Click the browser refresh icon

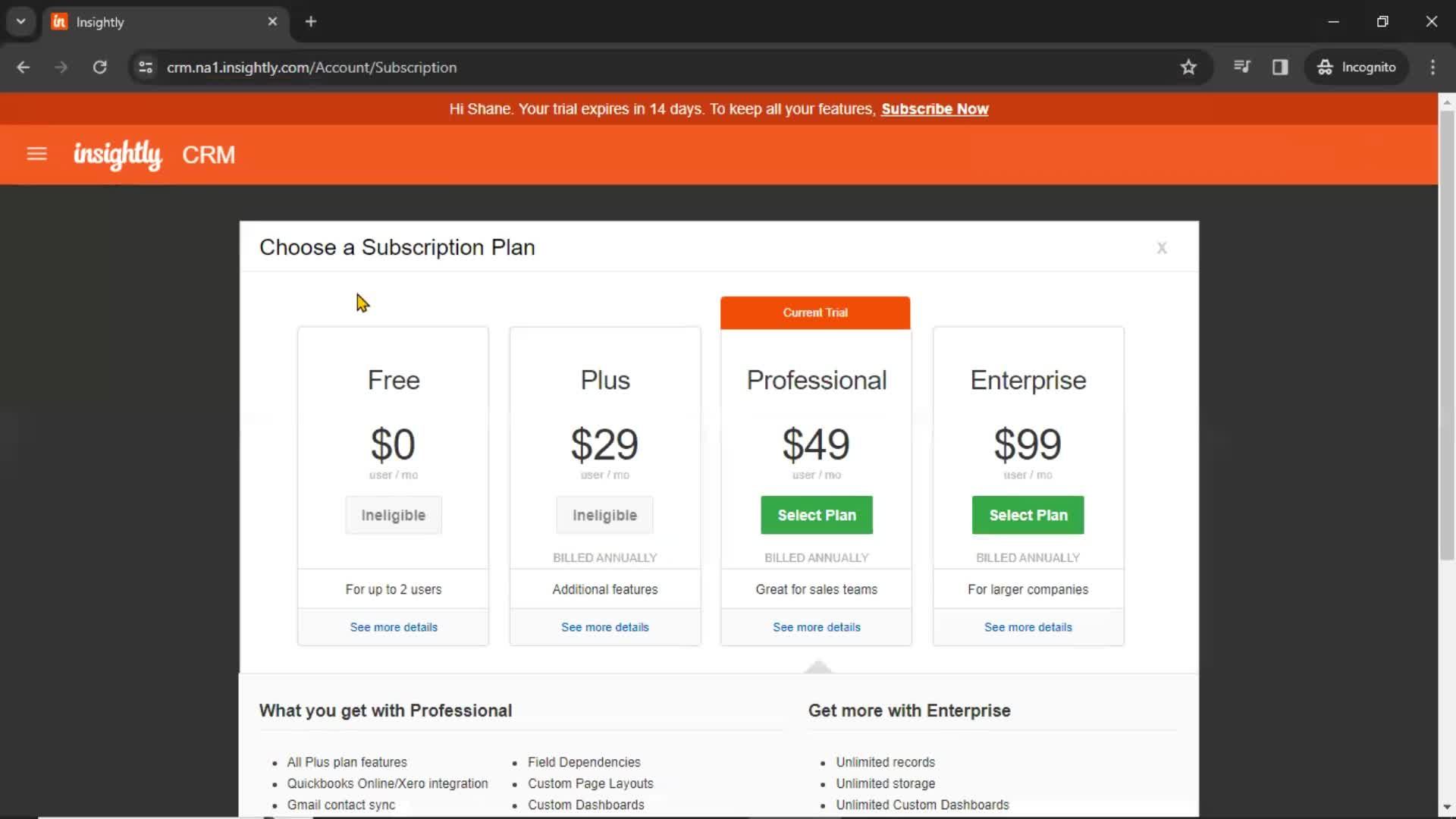coord(99,67)
